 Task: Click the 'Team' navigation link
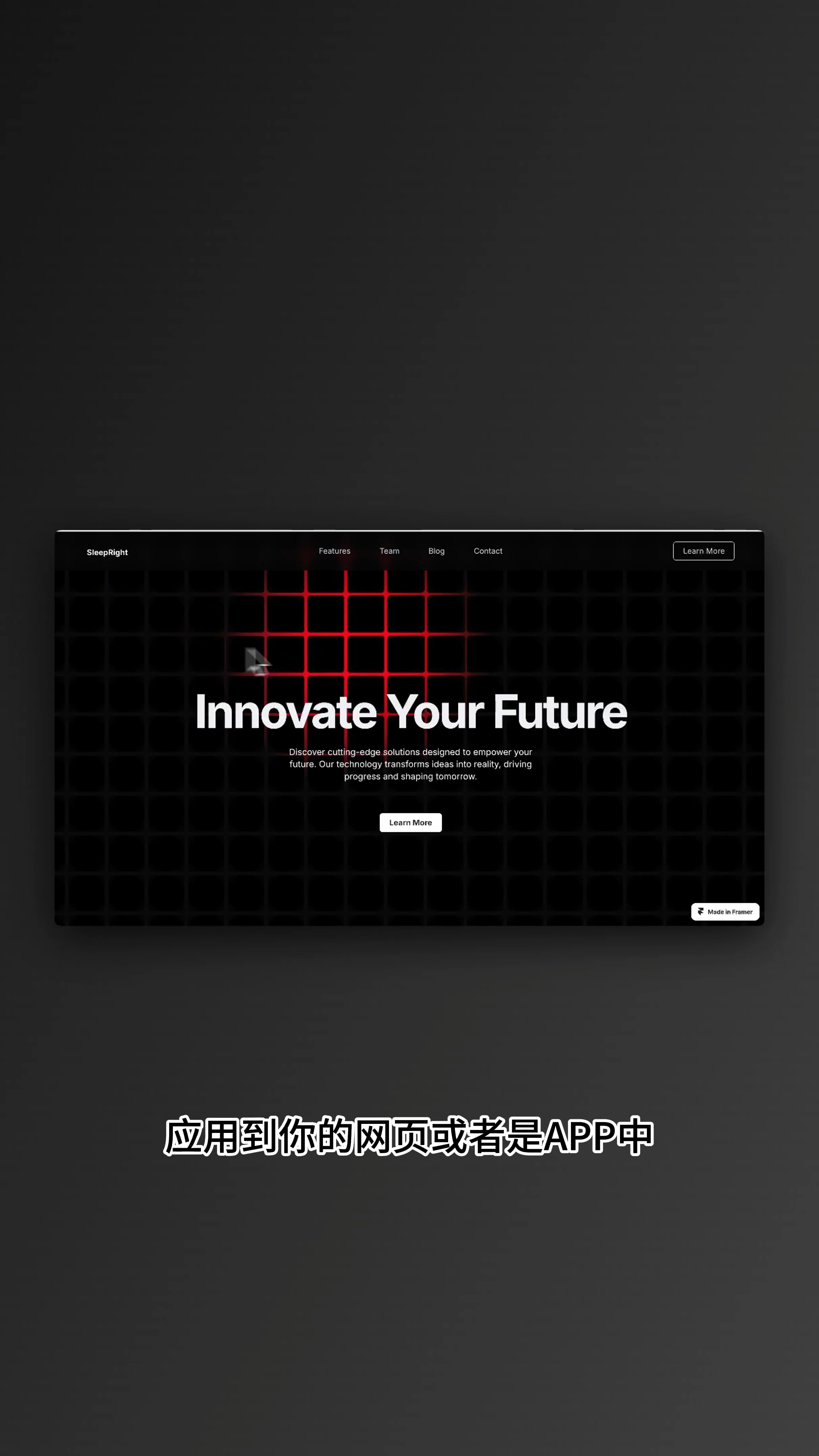[x=389, y=551]
